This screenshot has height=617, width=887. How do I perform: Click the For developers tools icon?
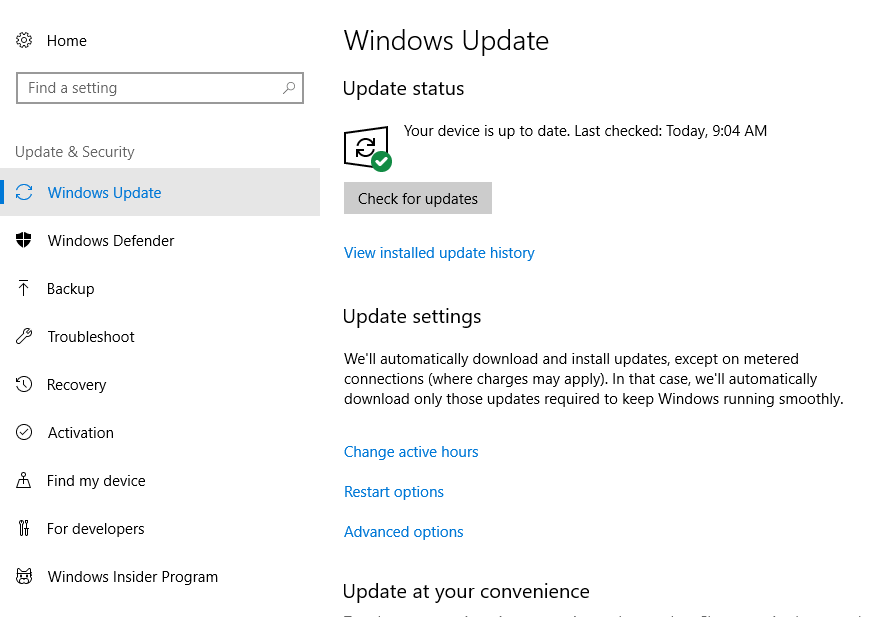(24, 528)
